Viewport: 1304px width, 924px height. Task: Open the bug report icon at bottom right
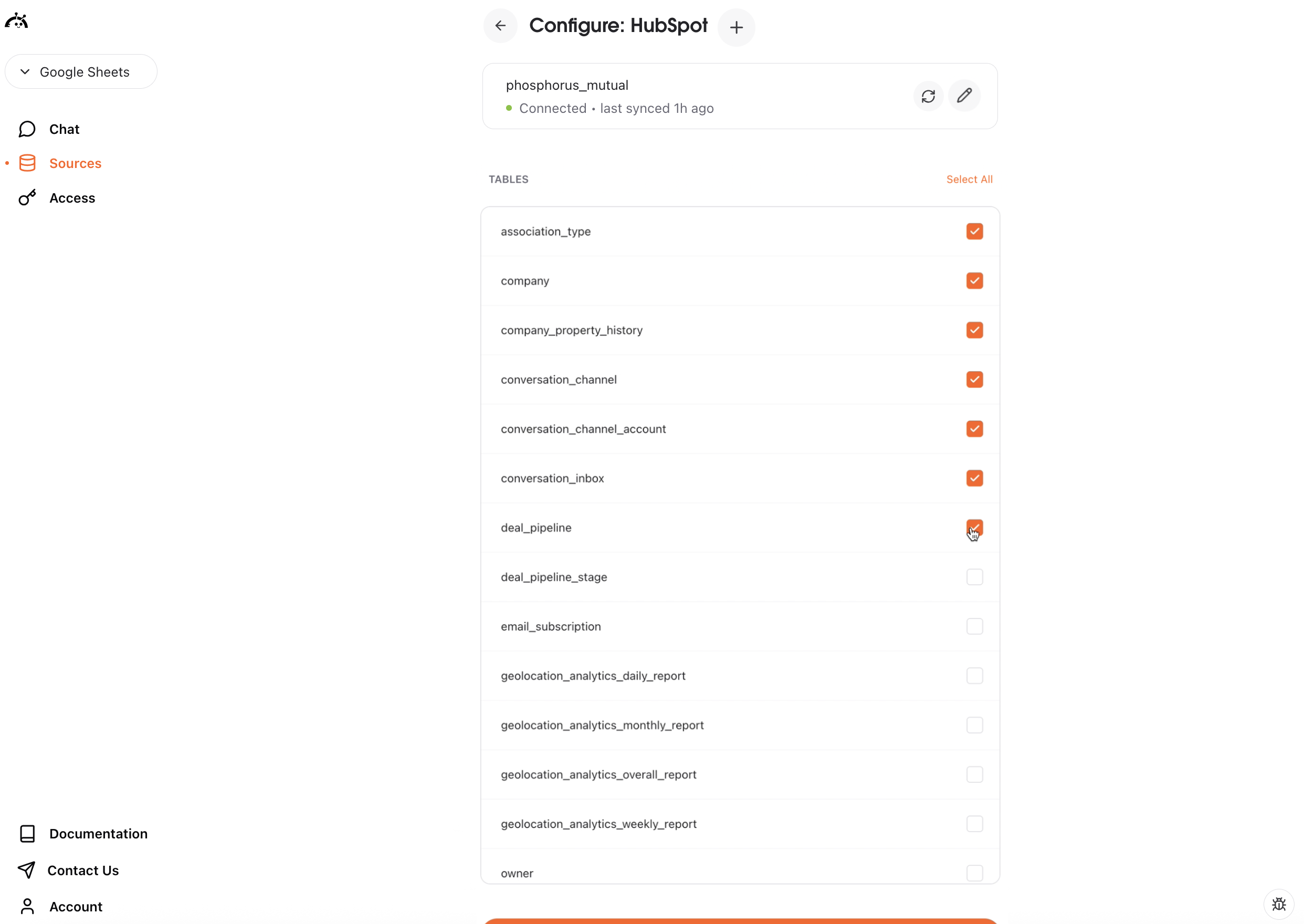coord(1278,904)
